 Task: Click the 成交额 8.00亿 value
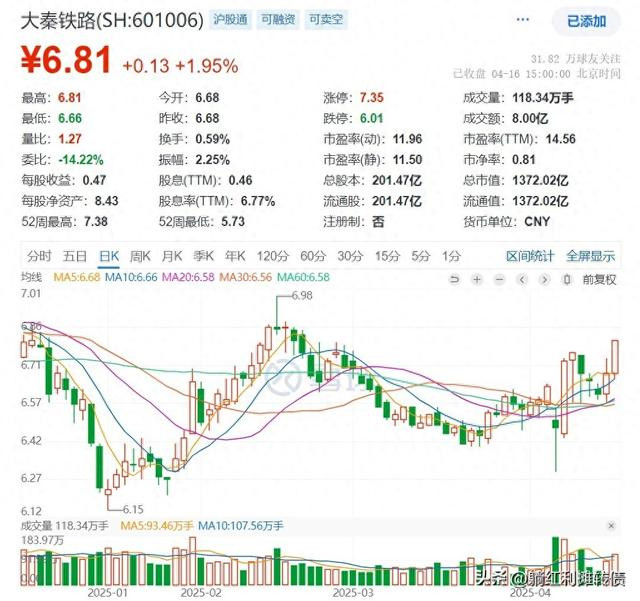tap(530, 118)
